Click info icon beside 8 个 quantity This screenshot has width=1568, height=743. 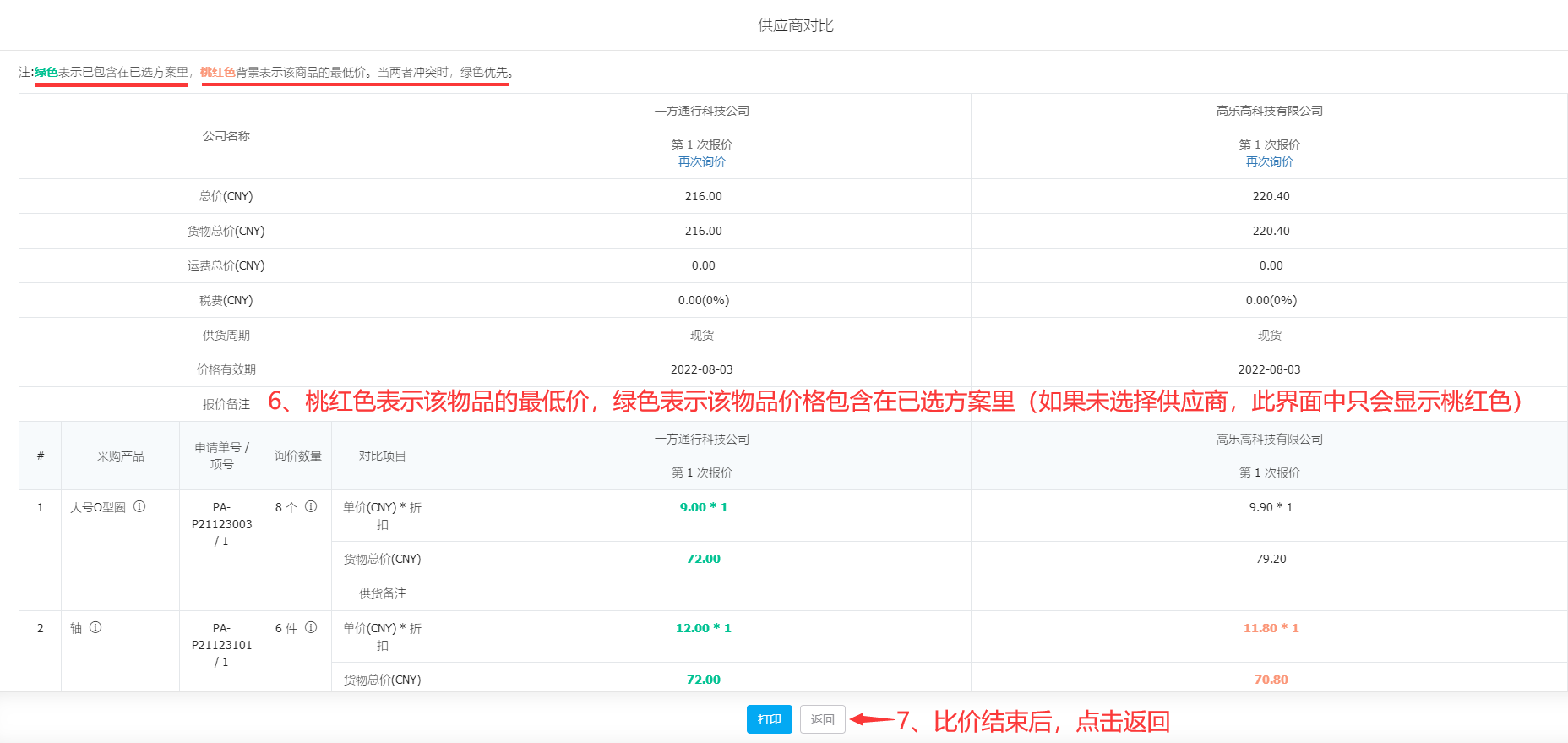pos(311,506)
